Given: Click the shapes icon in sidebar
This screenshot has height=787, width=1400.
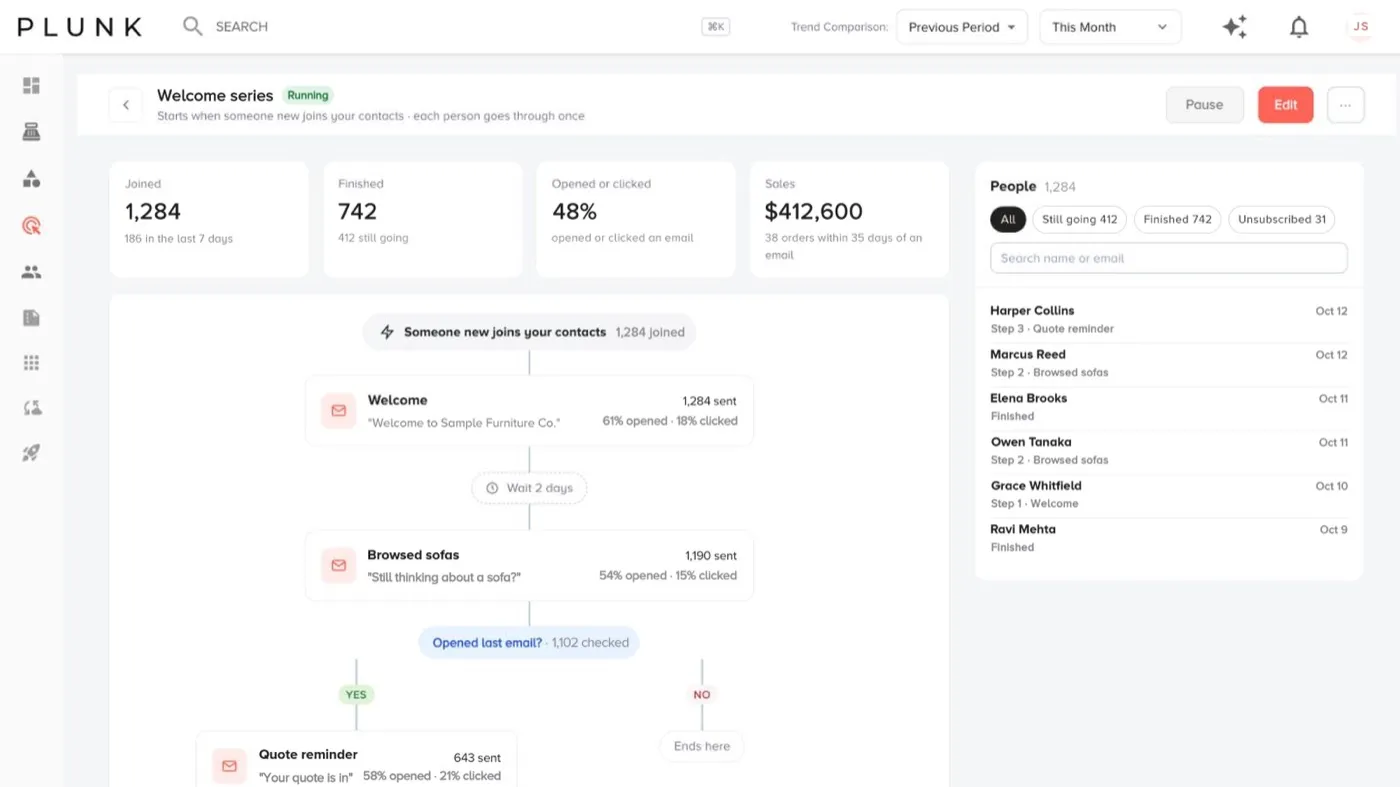Looking at the screenshot, I should pyautogui.click(x=31, y=179).
